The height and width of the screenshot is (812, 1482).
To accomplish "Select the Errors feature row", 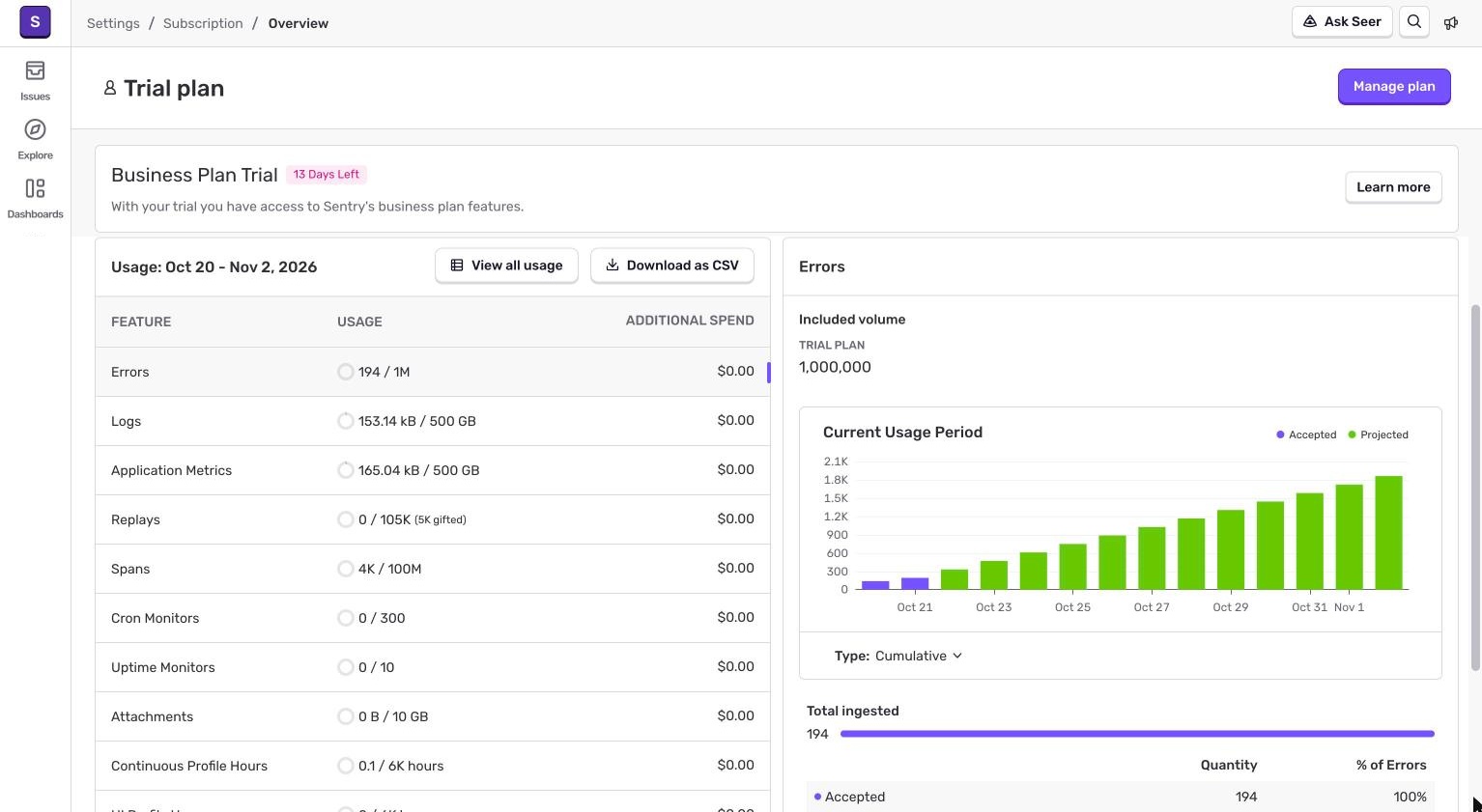I will (433, 372).
